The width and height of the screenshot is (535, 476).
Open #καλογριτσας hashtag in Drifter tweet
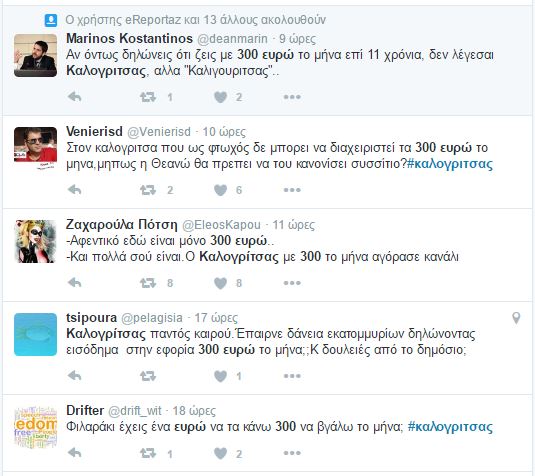[450, 427]
